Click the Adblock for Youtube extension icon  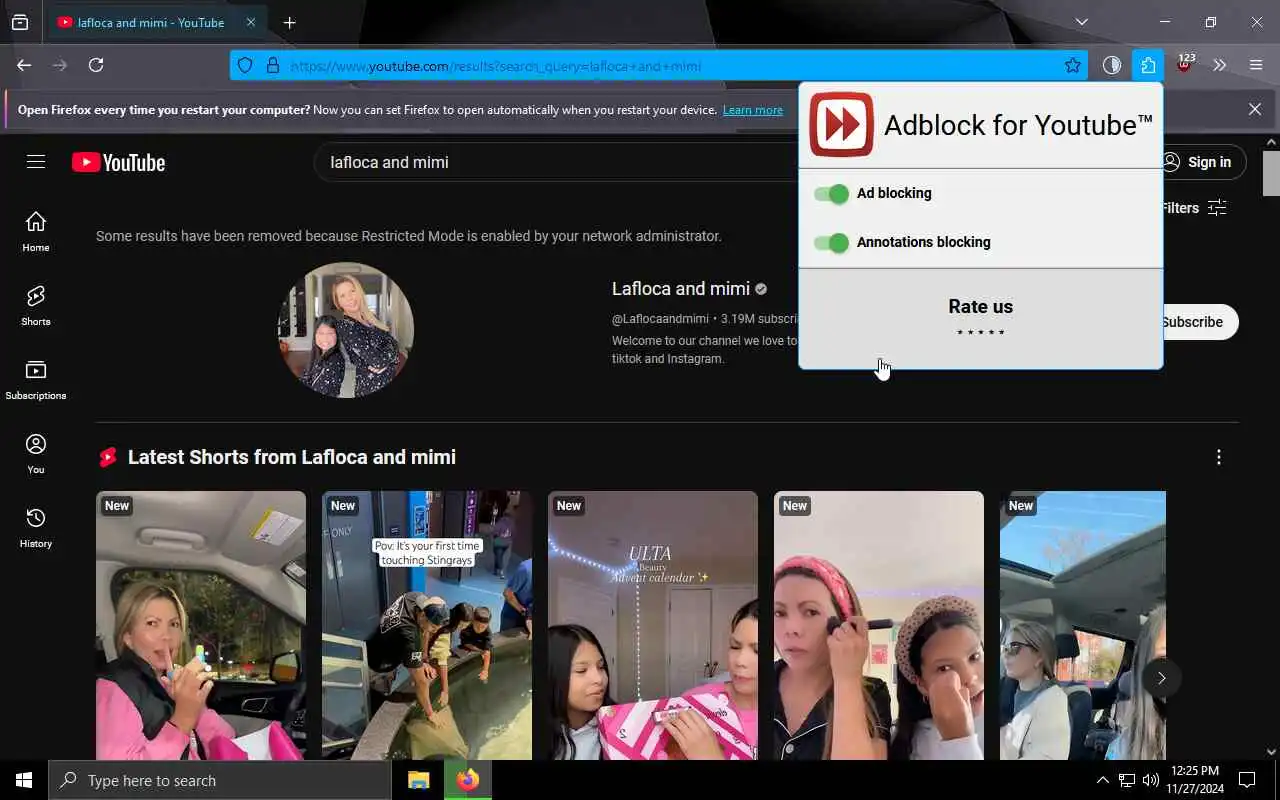pos(1148,65)
